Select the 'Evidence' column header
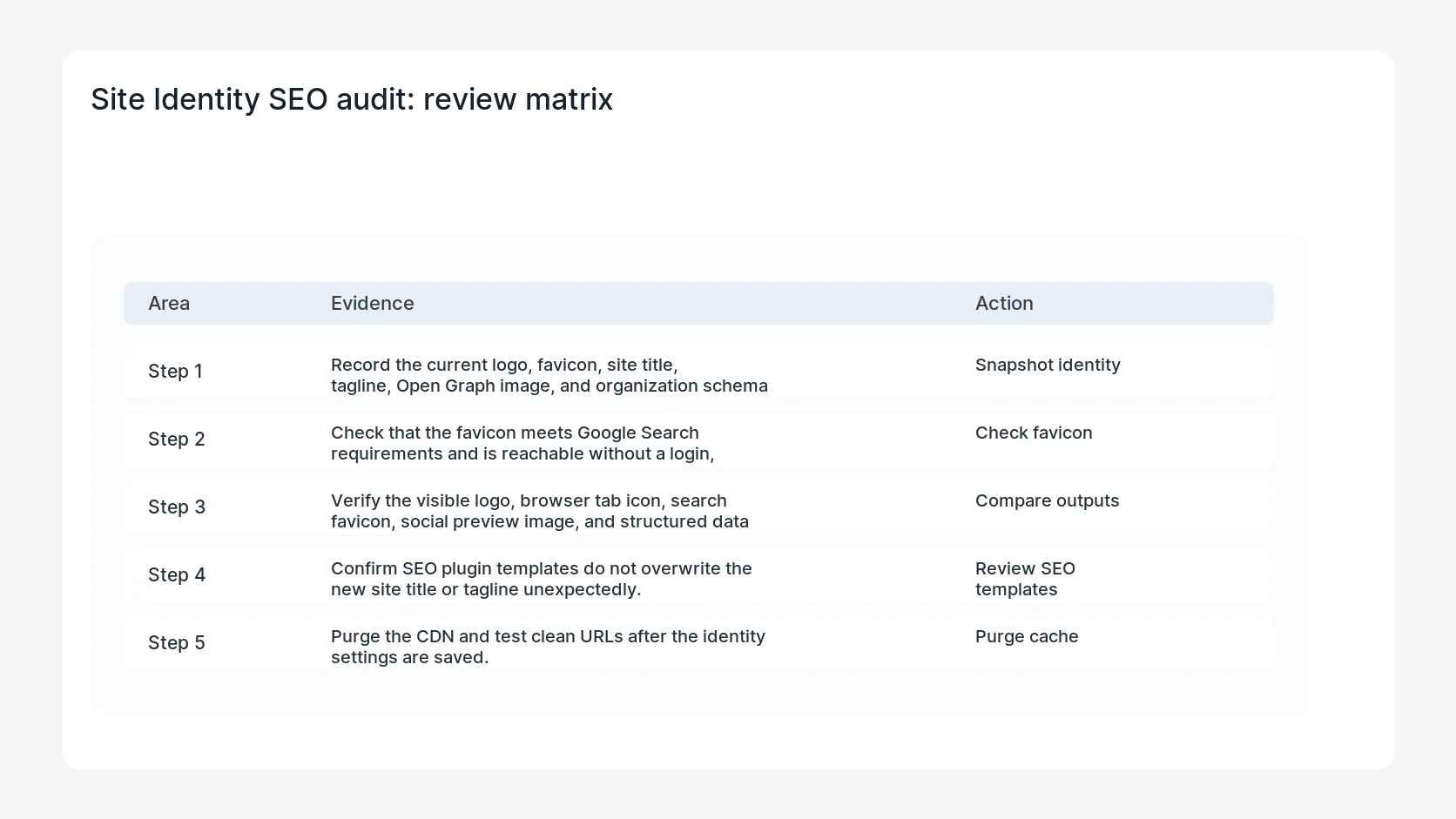The height and width of the screenshot is (819, 1456). coord(373,303)
